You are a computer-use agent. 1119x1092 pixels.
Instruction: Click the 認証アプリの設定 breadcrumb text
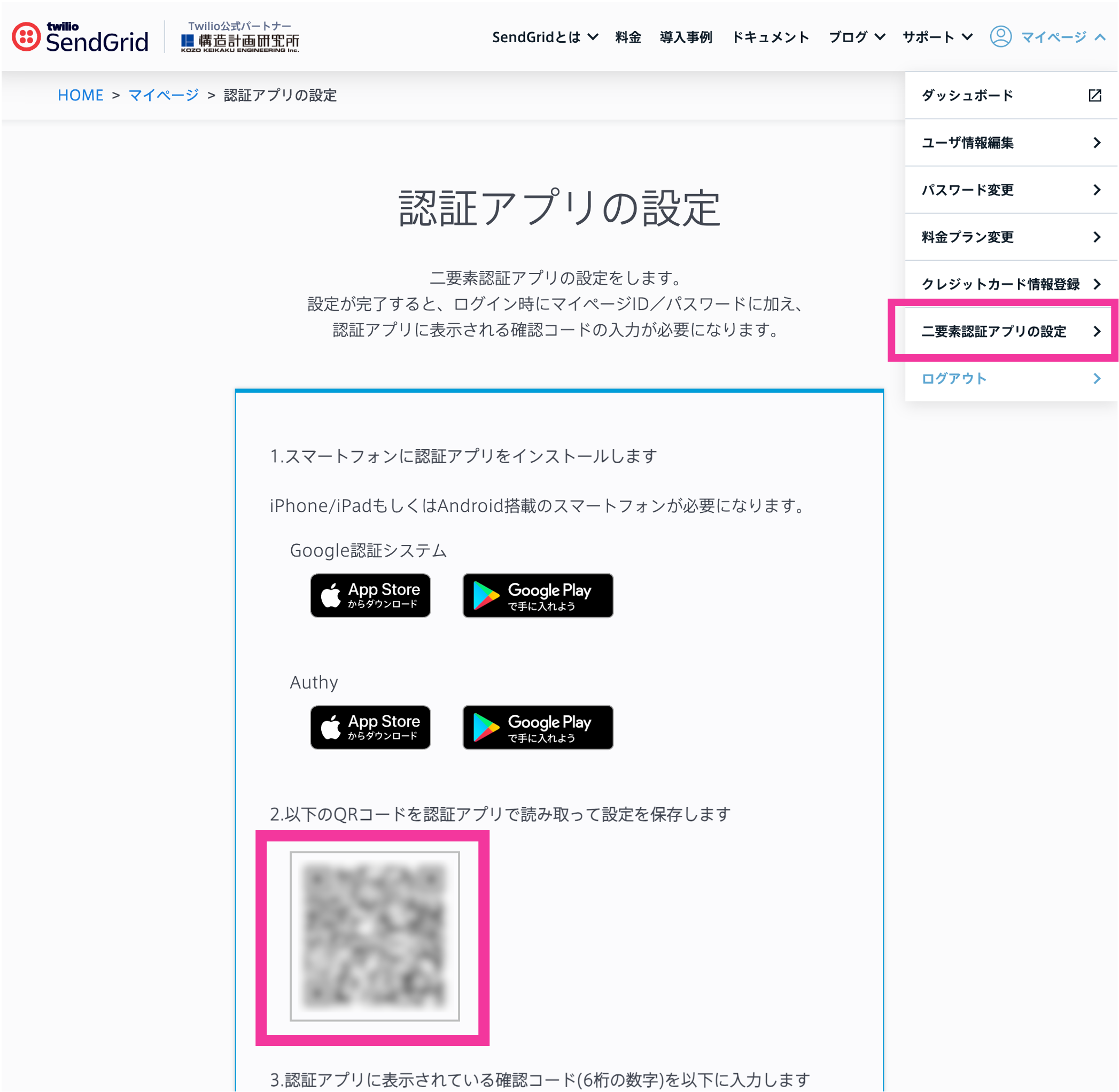280,95
